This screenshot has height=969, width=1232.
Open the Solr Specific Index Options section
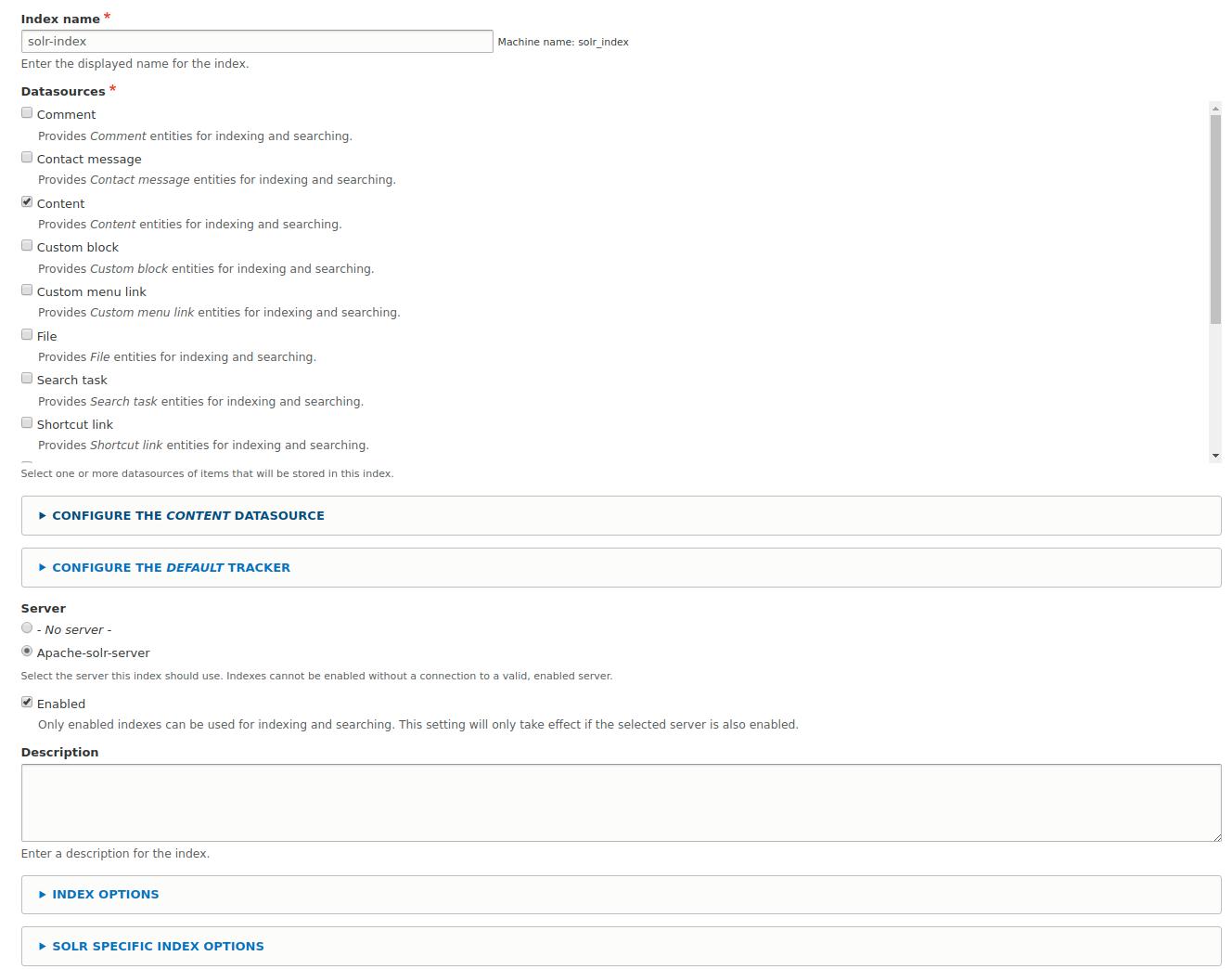tap(158, 946)
